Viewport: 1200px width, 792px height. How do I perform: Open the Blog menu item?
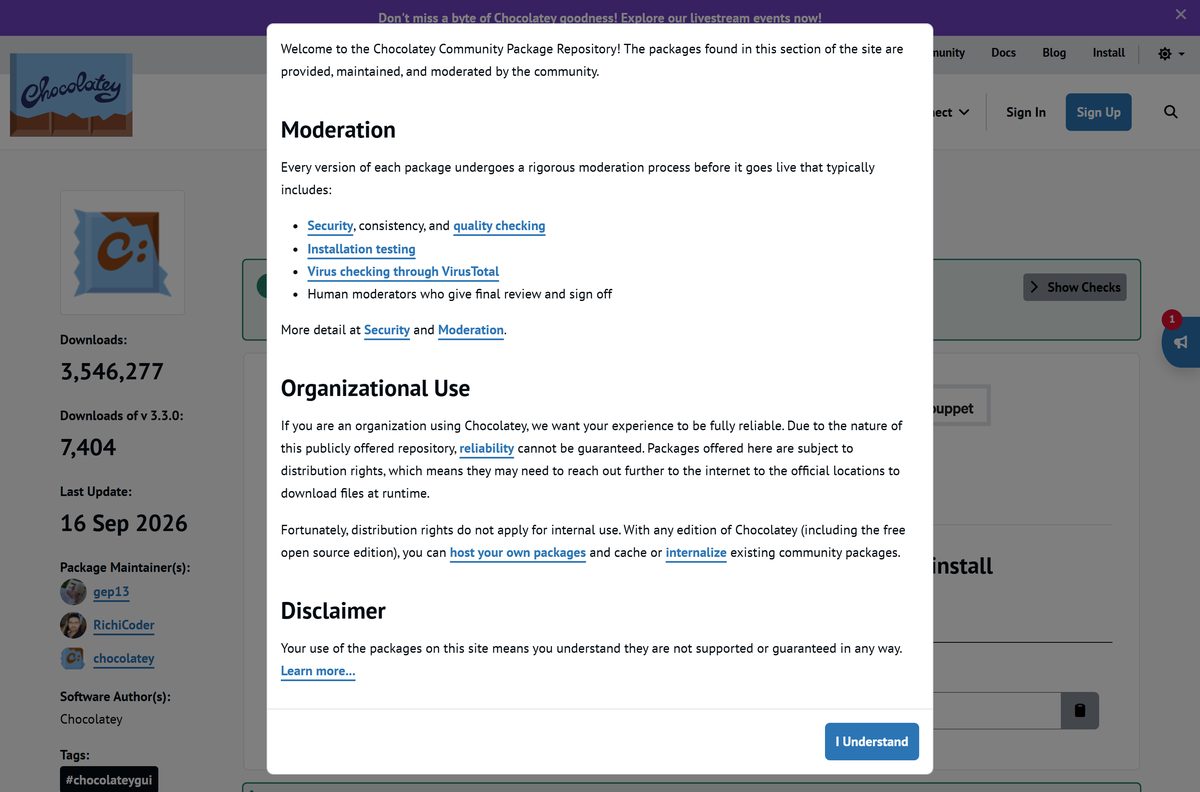point(1054,53)
